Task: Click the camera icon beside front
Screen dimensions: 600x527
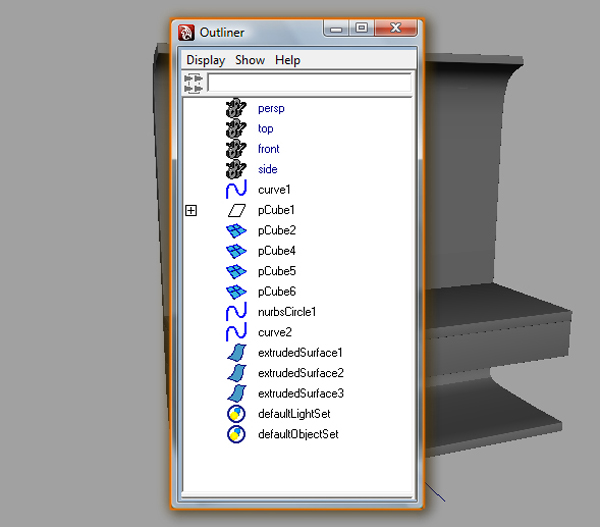Action: click(236, 149)
